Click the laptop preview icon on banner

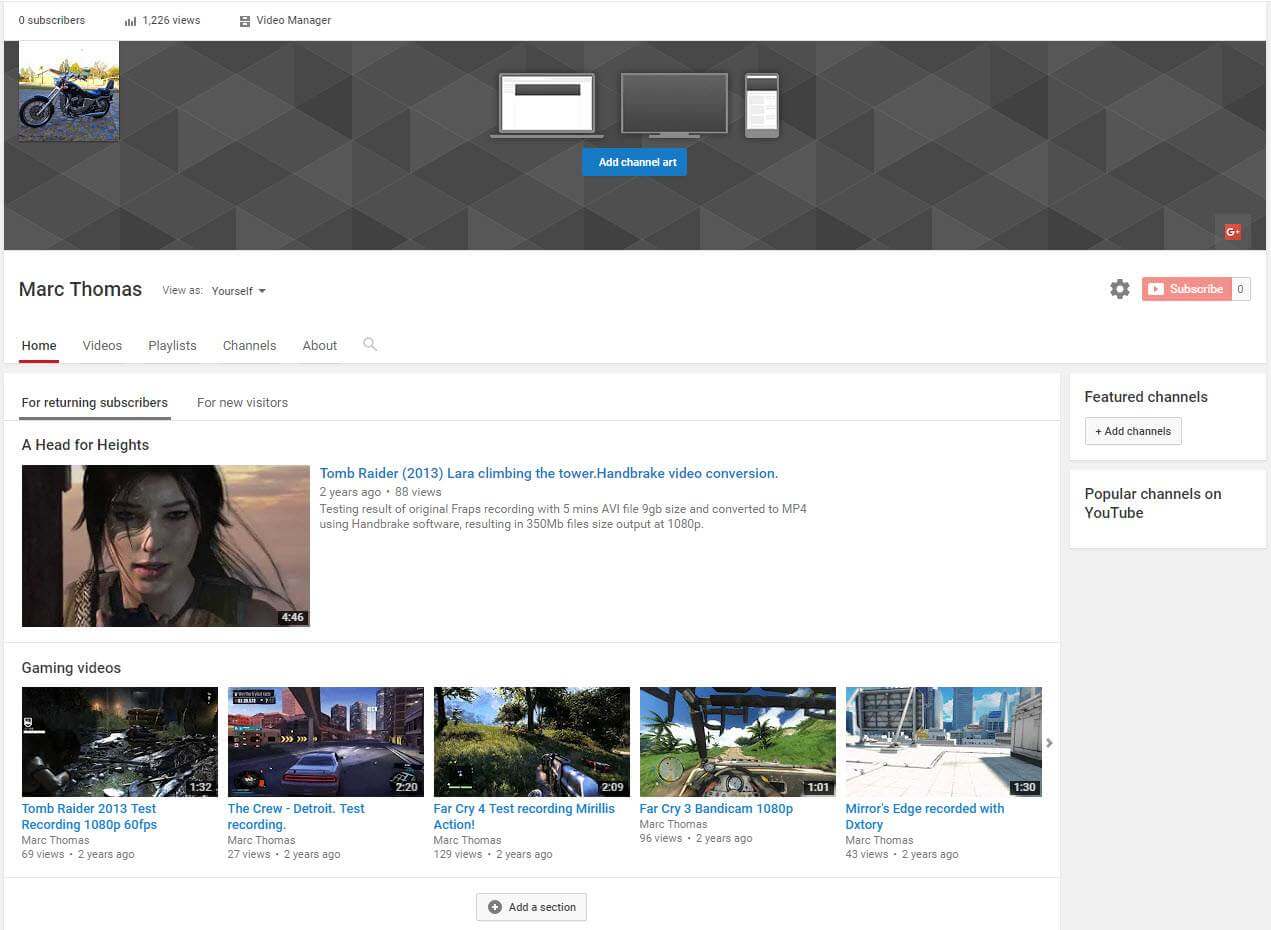tap(546, 105)
